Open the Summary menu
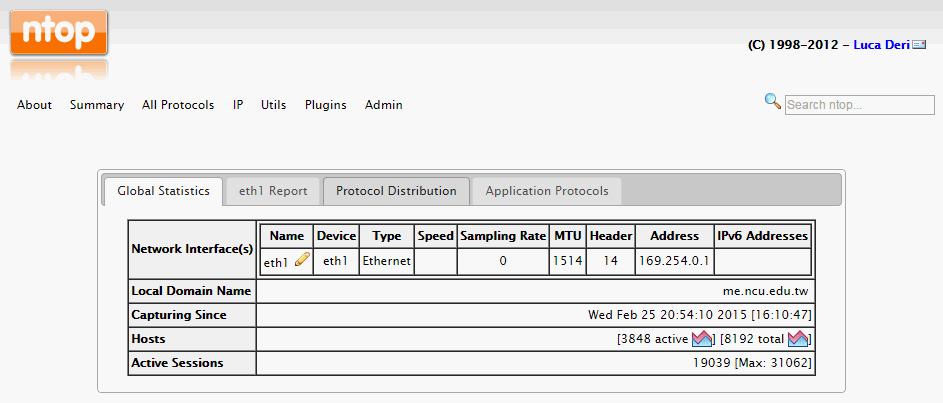This screenshot has width=943, height=403. [97, 105]
